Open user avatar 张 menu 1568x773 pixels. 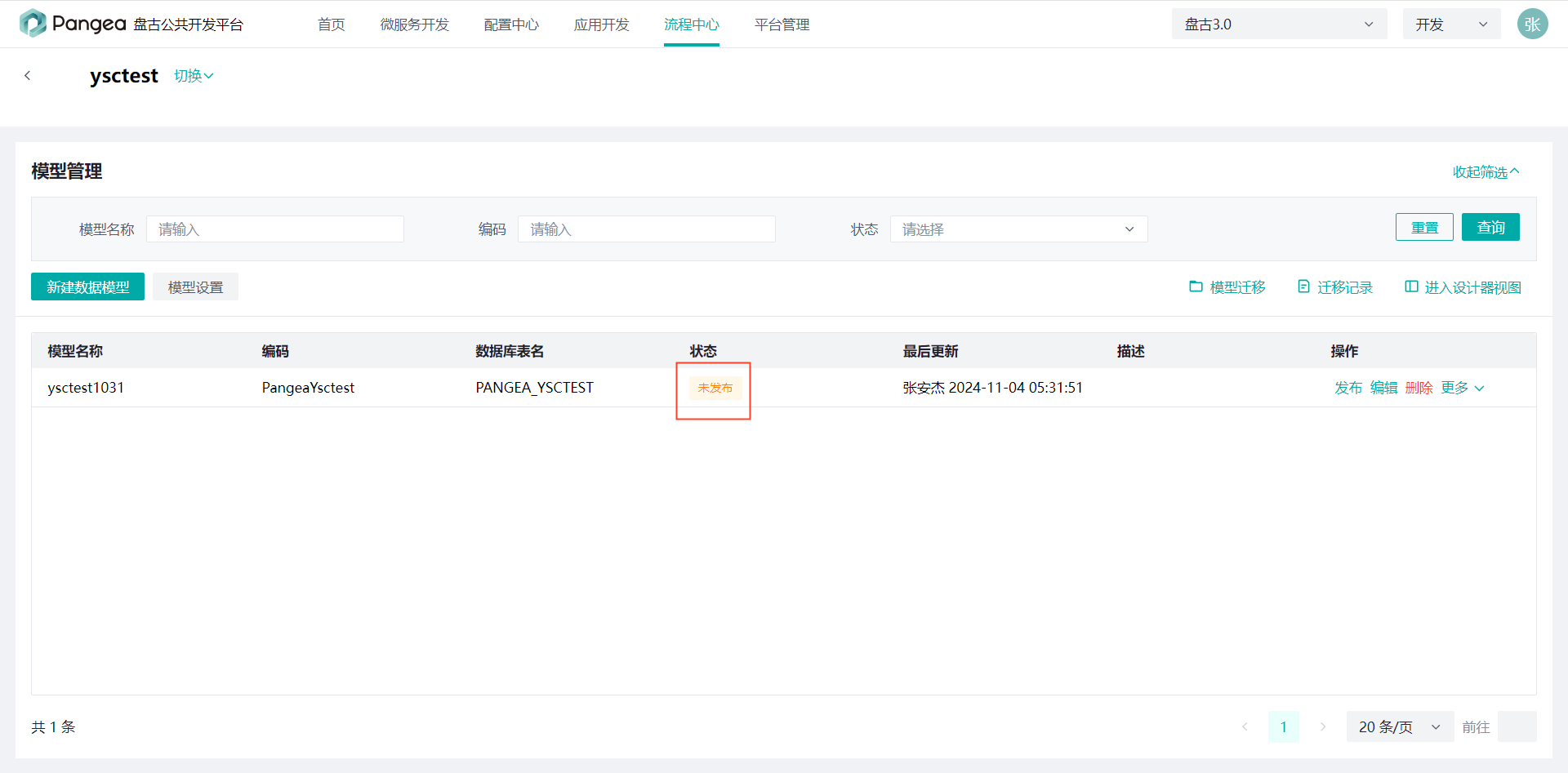[1532, 24]
